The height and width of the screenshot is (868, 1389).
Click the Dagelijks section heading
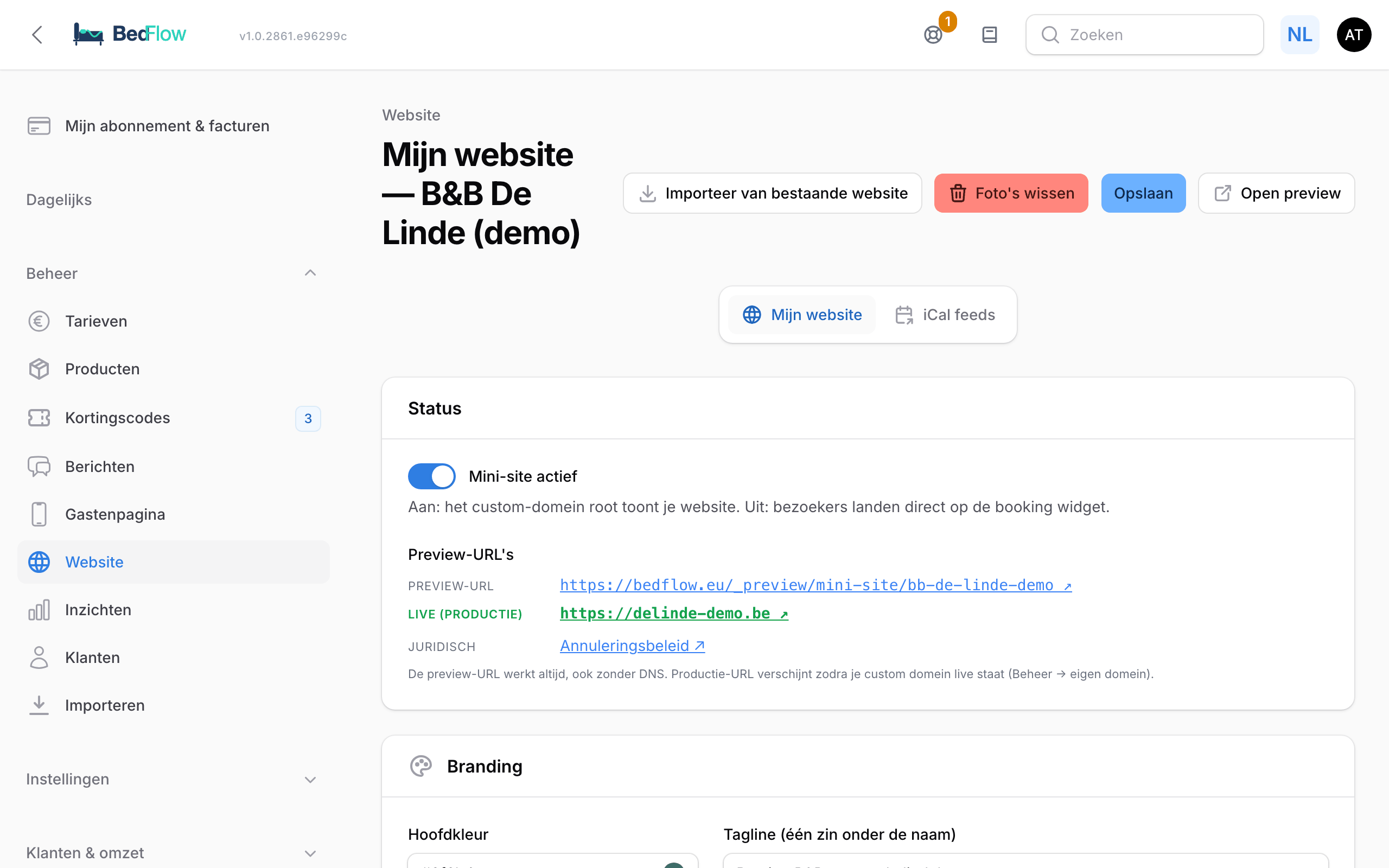(59, 200)
